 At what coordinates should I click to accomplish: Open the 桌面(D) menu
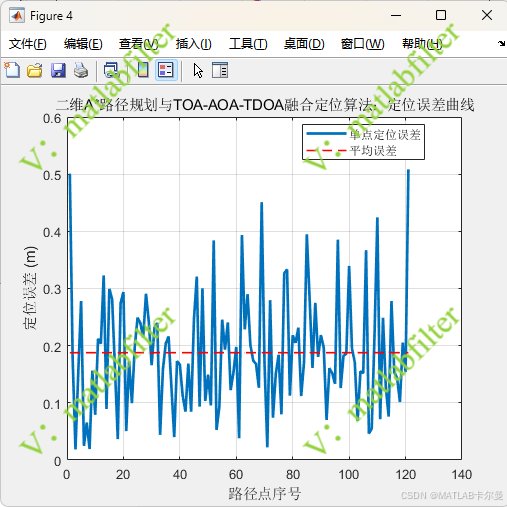[304, 44]
